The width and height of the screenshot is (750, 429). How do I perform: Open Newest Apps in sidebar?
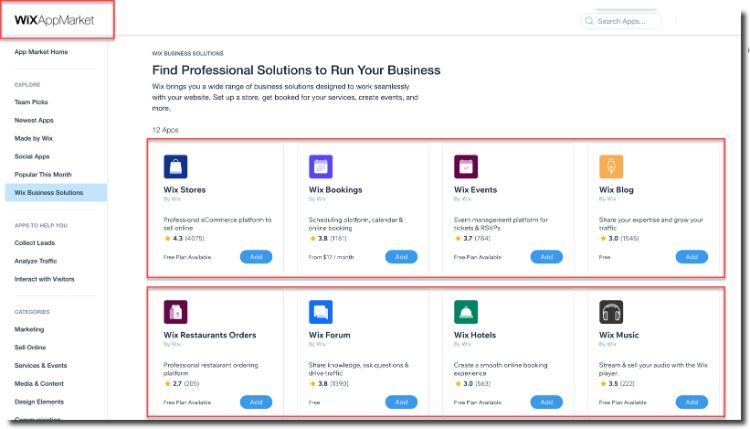tap(34, 120)
